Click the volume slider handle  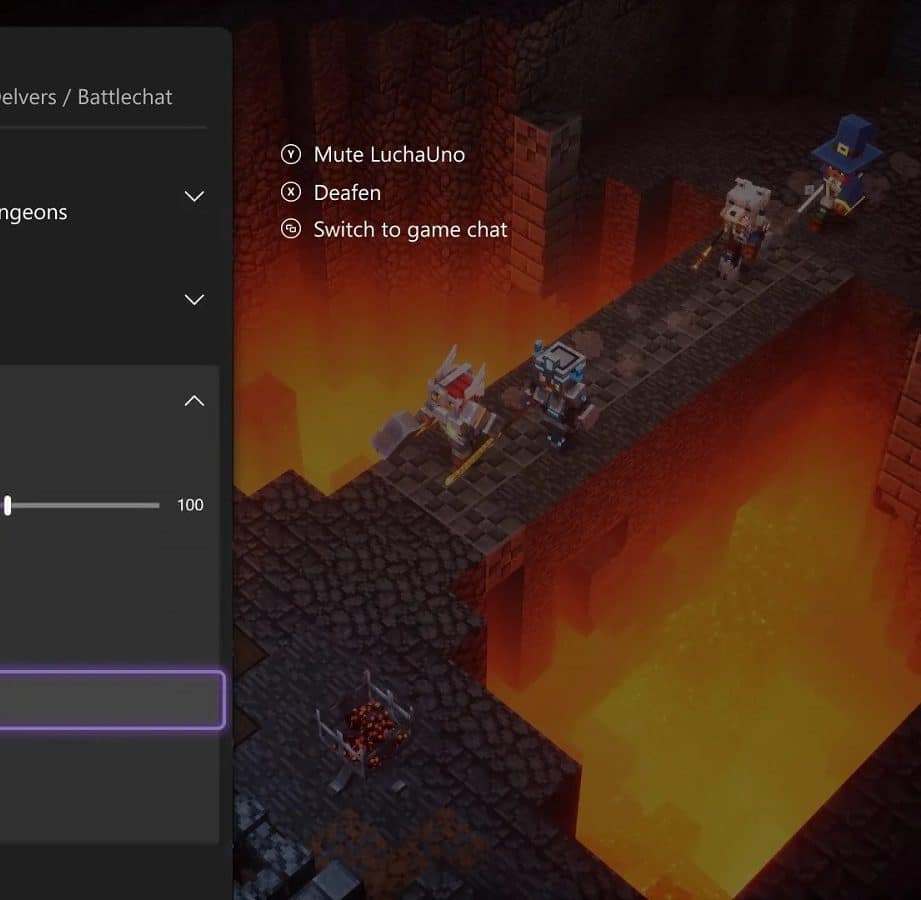coord(8,505)
